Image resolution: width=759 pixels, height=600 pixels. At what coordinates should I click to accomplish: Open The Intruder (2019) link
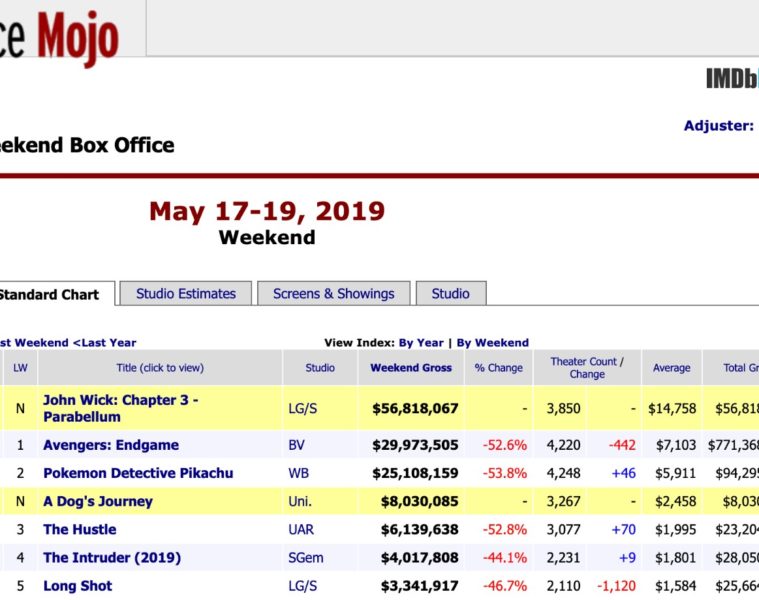[x=112, y=557]
